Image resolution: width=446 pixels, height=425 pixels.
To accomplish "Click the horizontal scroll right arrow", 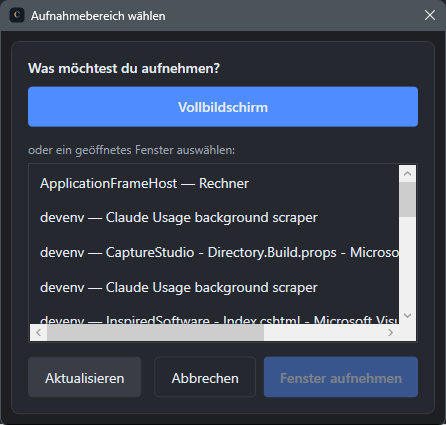I will click(391, 332).
